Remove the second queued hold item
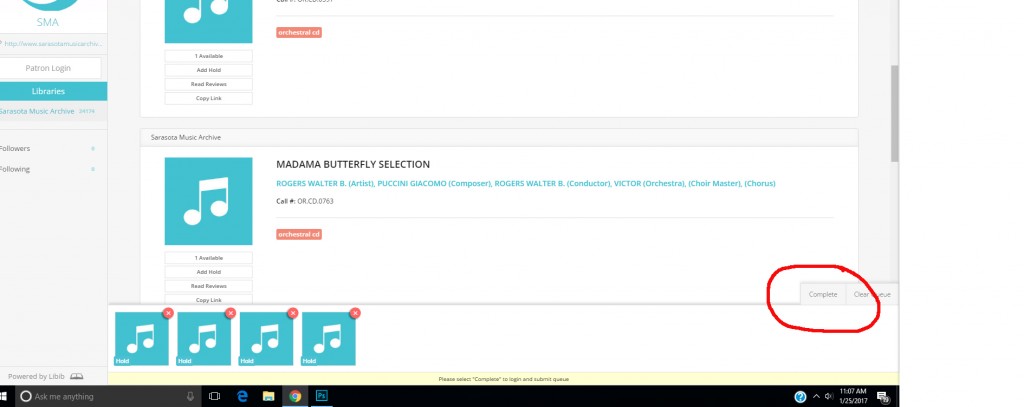The width and height of the screenshot is (1024, 407). (x=230, y=313)
